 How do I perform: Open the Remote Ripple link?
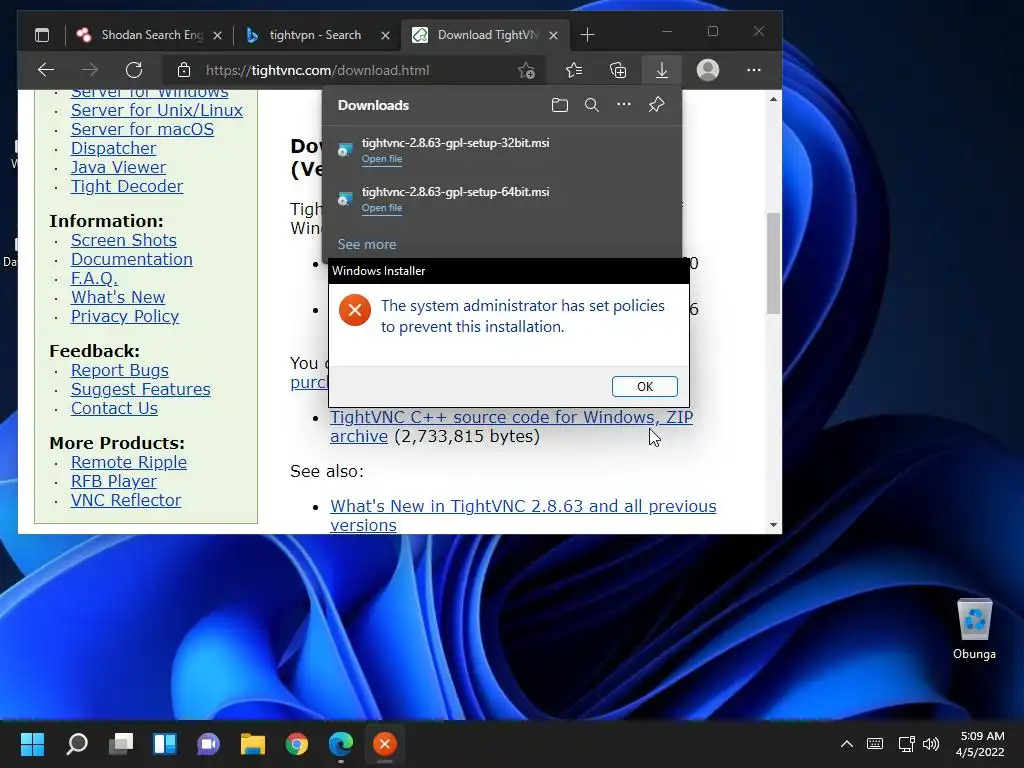point(129,462)
